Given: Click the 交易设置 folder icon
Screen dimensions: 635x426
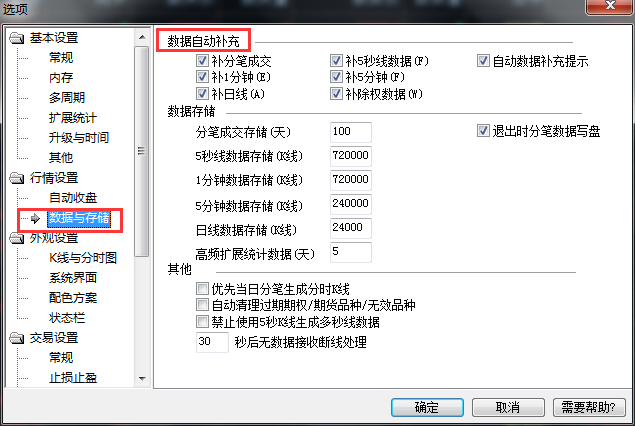Looking at the screenshot, I should [17, 338].
